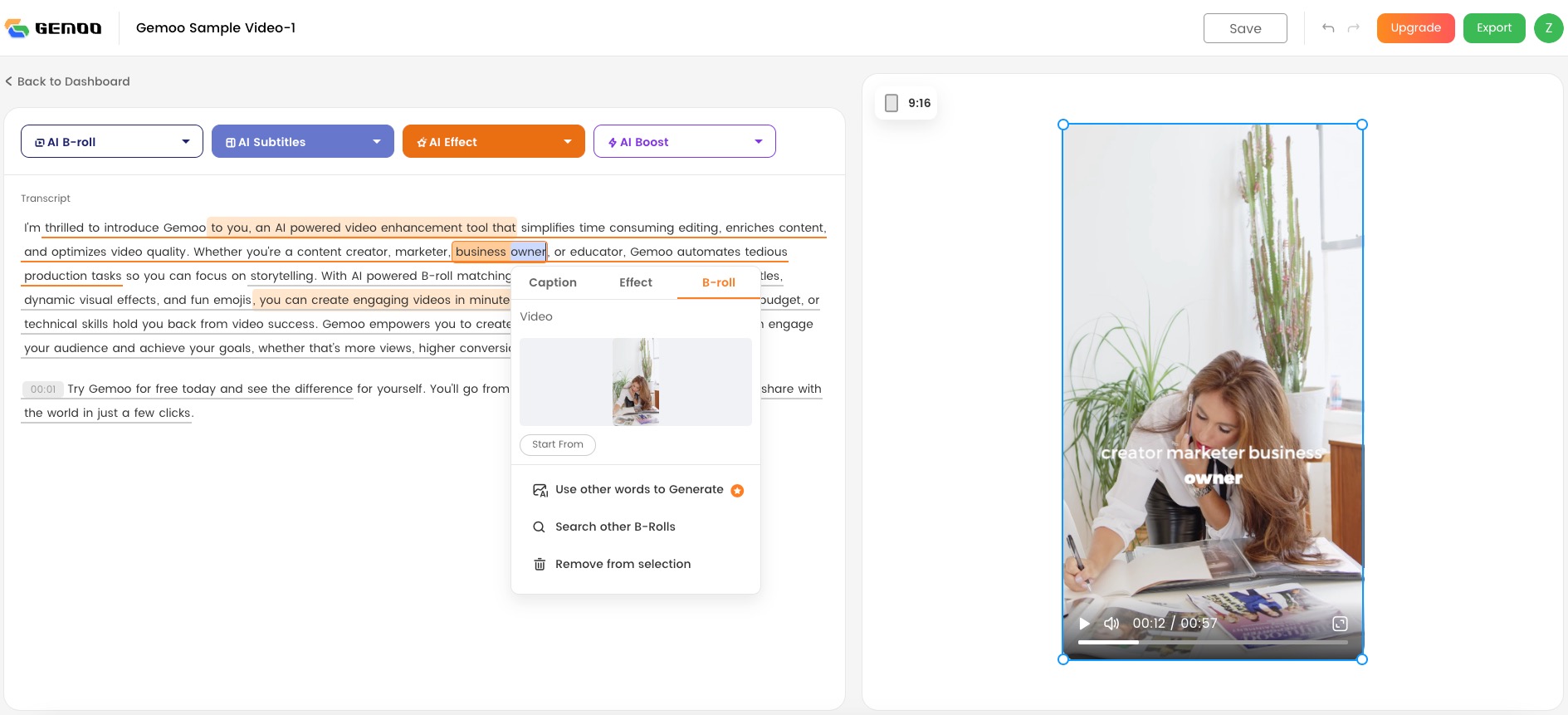Click the Start From button
This screenshot has width=1568, height=715.
click(558, 445)
